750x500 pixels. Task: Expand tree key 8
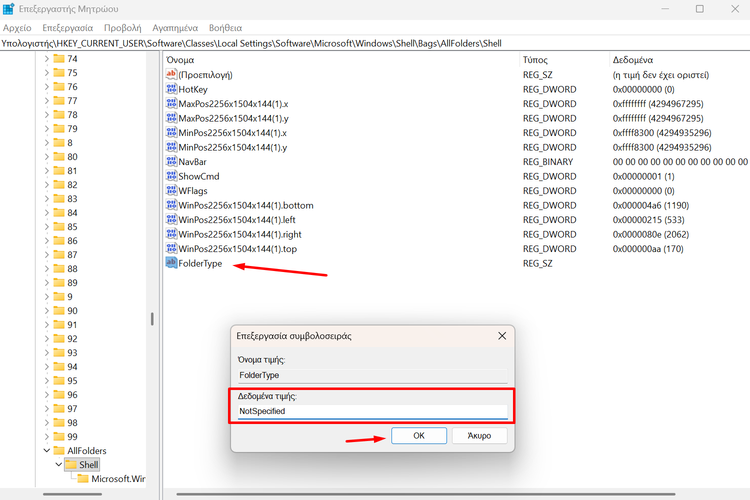point(46,143)
